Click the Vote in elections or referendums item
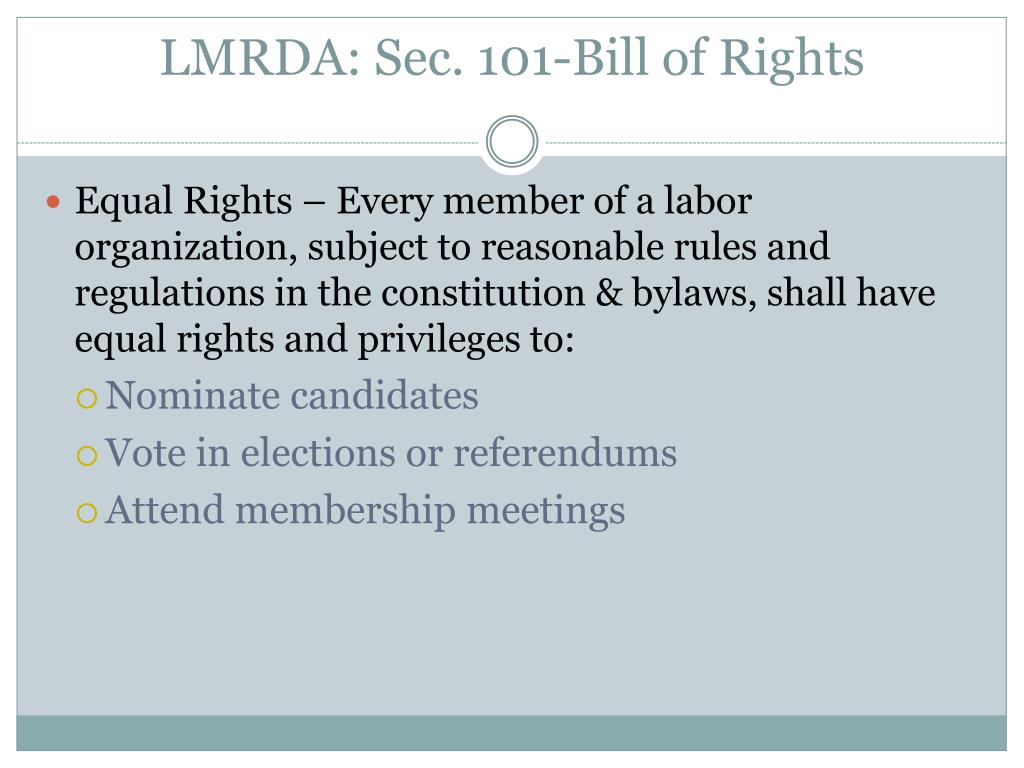Viewport: 1024px width, 768px height. click(x=391, y=453)
